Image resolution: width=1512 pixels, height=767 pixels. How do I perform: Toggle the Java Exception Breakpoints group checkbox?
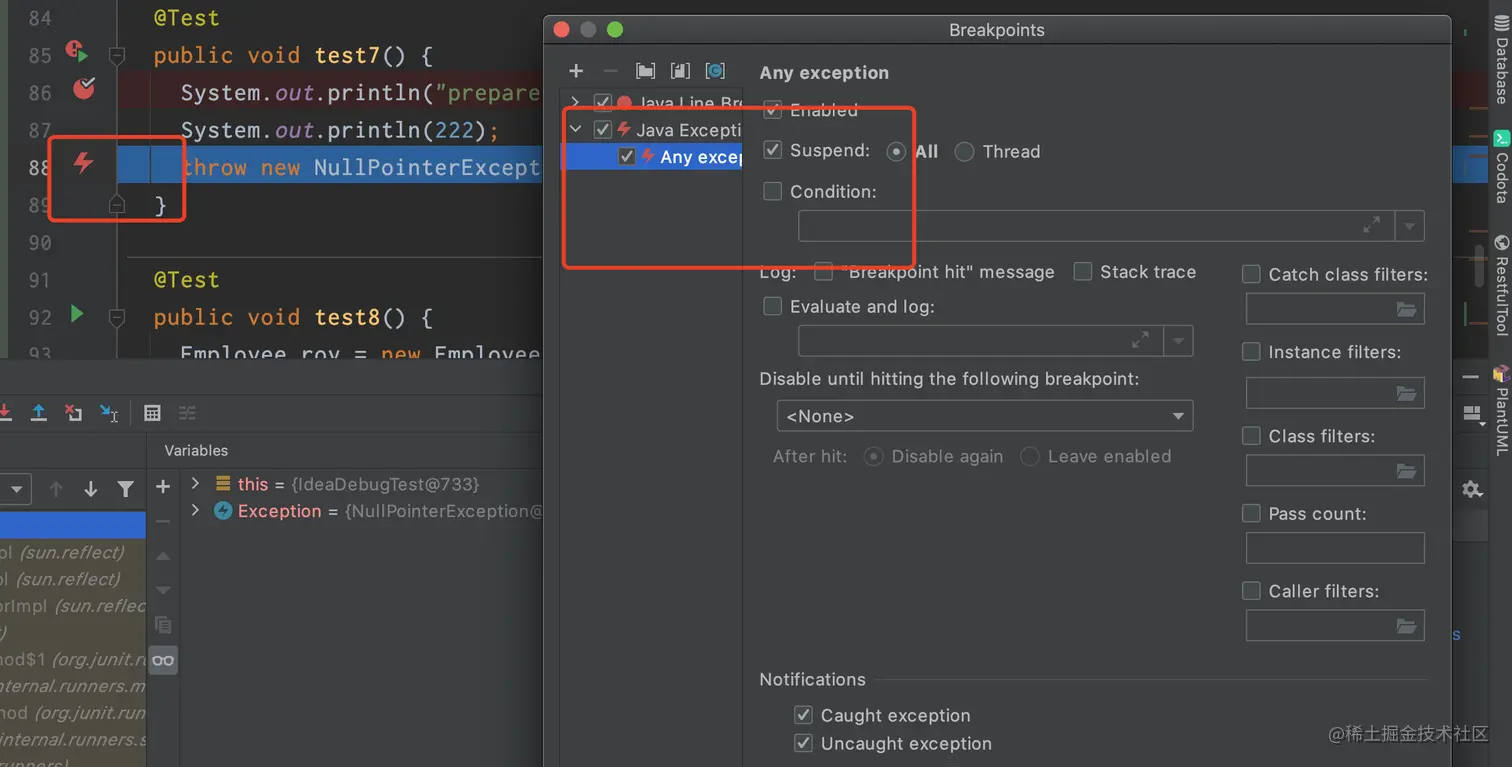(x=602, y=129)
